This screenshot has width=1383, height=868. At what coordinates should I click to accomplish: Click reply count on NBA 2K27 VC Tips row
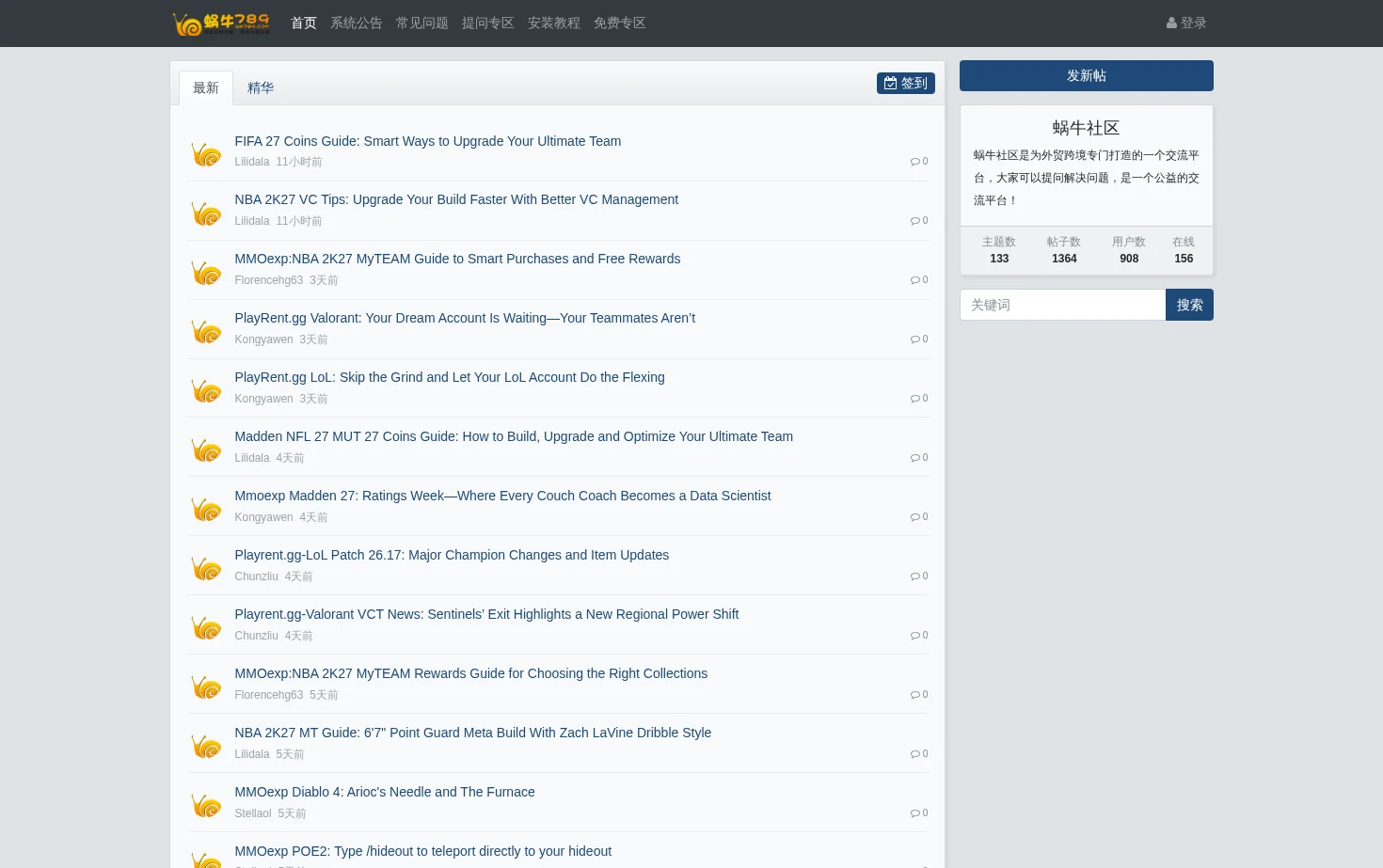pos(919,221)
